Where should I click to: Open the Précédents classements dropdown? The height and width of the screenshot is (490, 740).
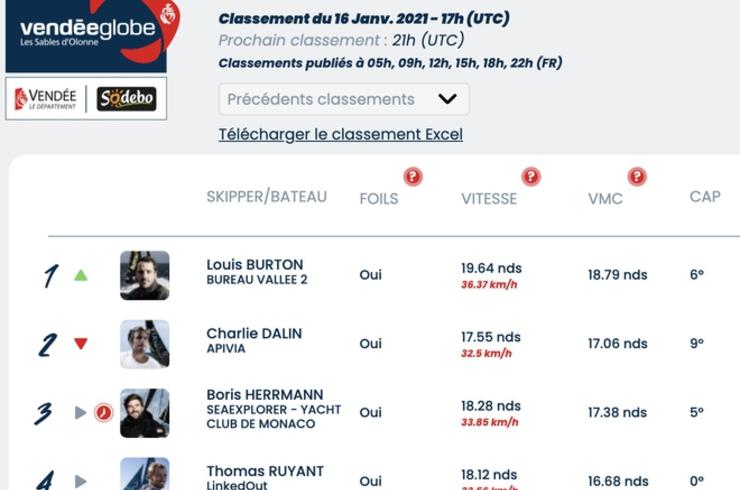click(x=344, y=99)
